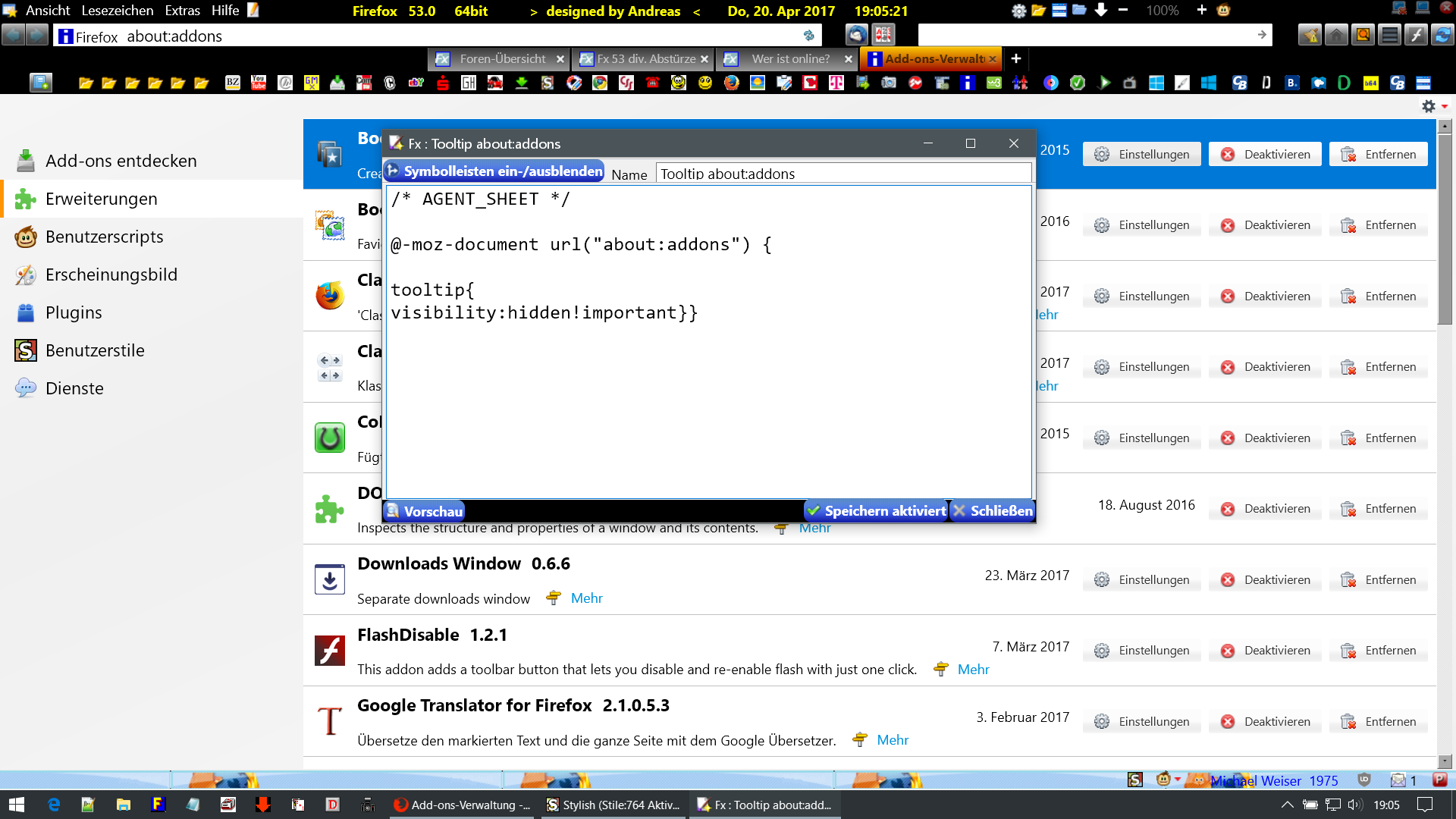The image size is (1456, 819).
Task: Open the add-ons tools gear dropdown
Action: tap(1434, 106)
